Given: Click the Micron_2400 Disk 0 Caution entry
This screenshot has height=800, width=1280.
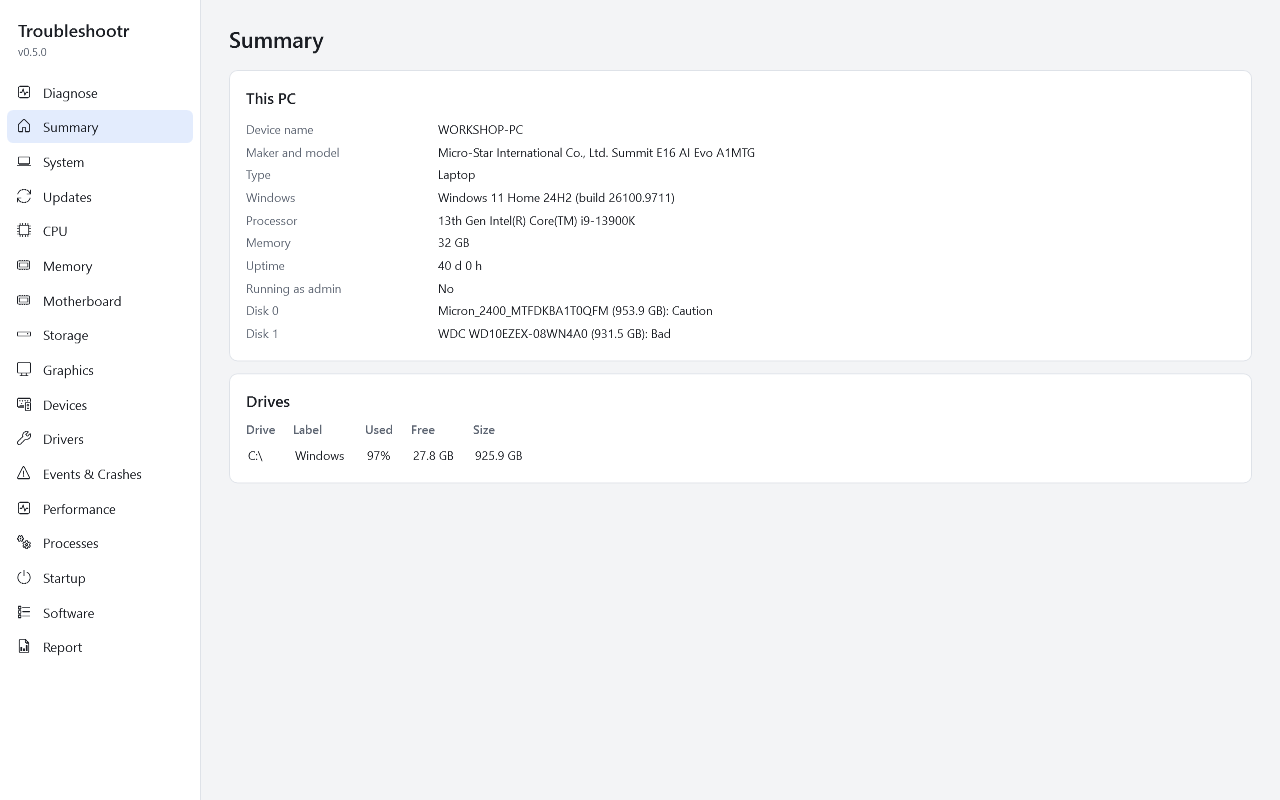Looking at the screenshot, I should point(575,311).
